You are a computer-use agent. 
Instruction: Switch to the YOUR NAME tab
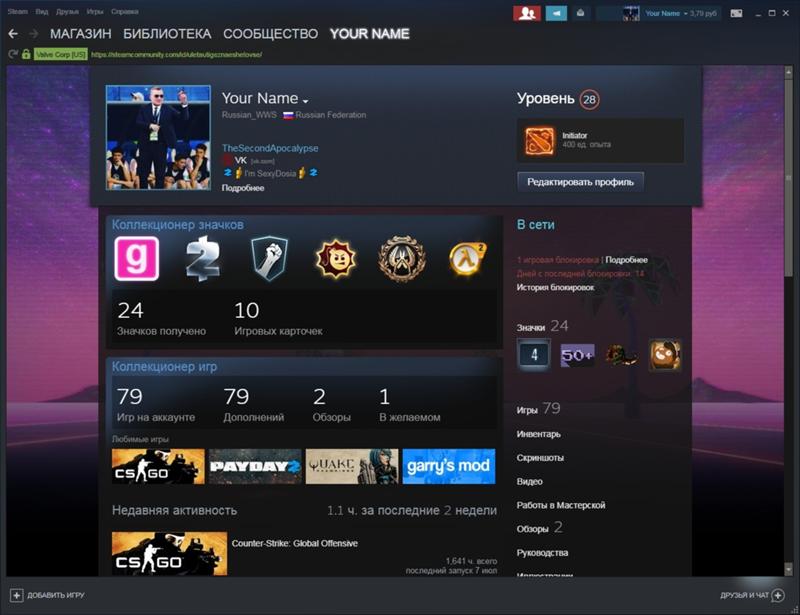[369, 34]
